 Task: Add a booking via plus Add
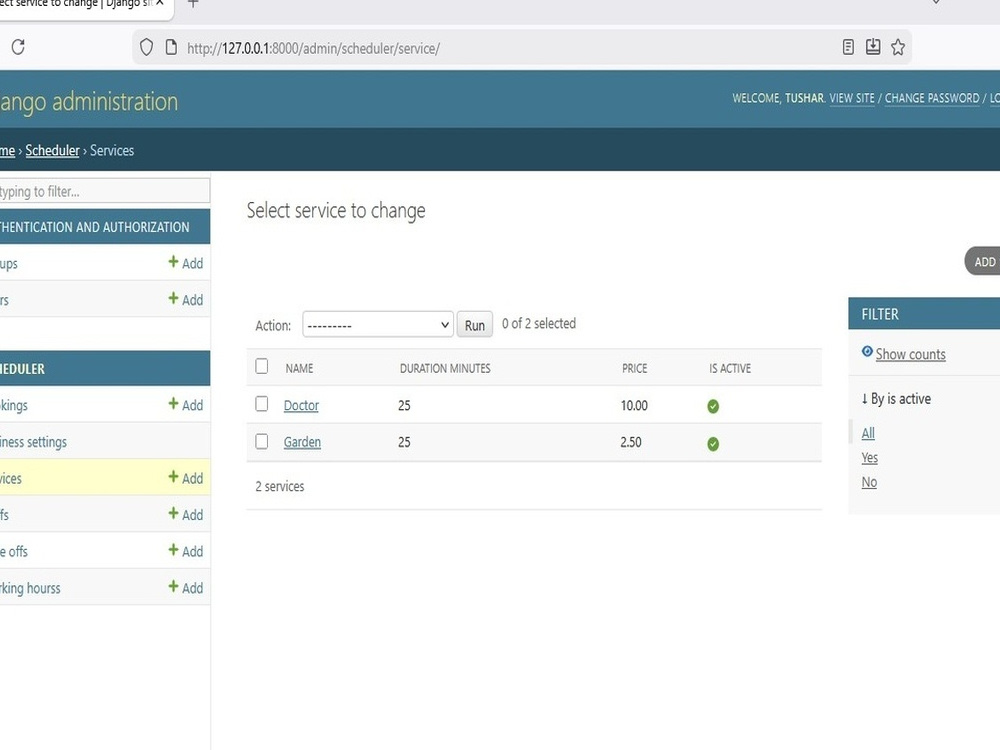186,404
